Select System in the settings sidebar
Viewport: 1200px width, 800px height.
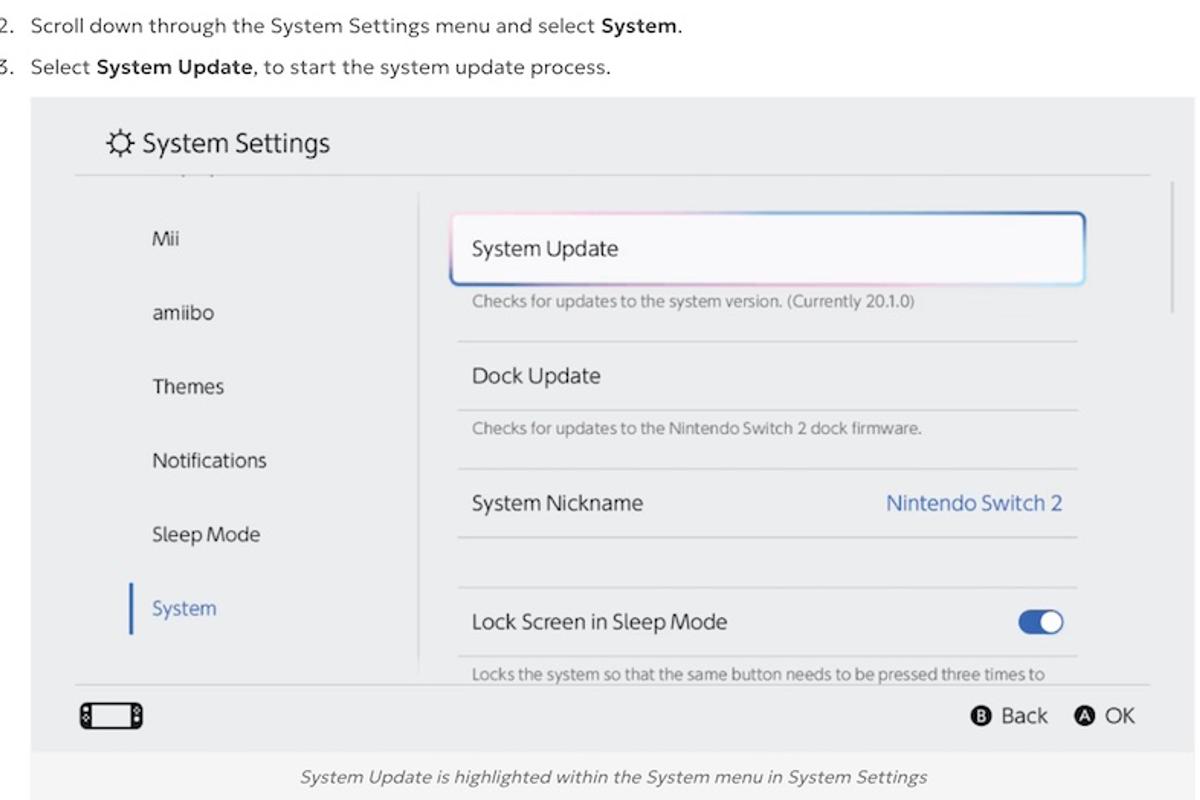(184, 608)
